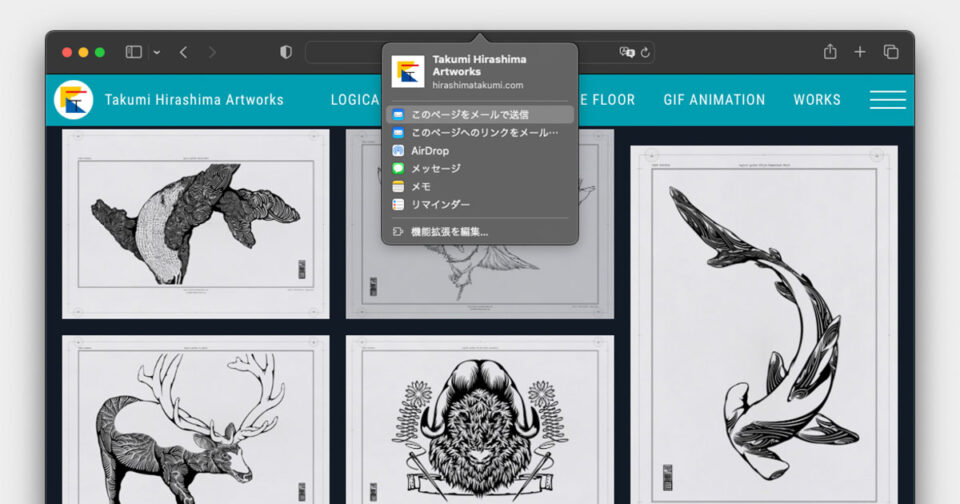960x504 pixels.
Task: Go back with the back arrow
Action: coord(183,52)
